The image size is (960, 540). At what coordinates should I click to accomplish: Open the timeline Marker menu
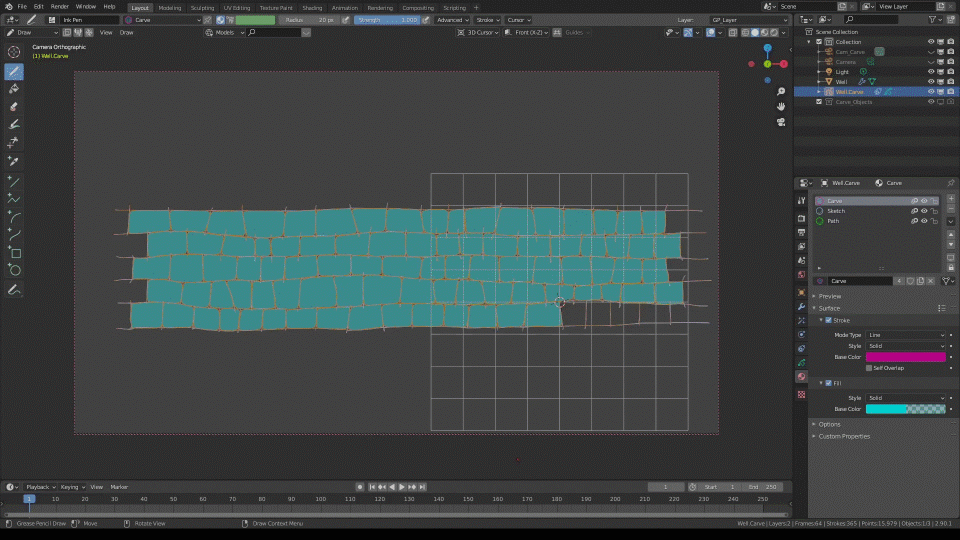(119, 487)
